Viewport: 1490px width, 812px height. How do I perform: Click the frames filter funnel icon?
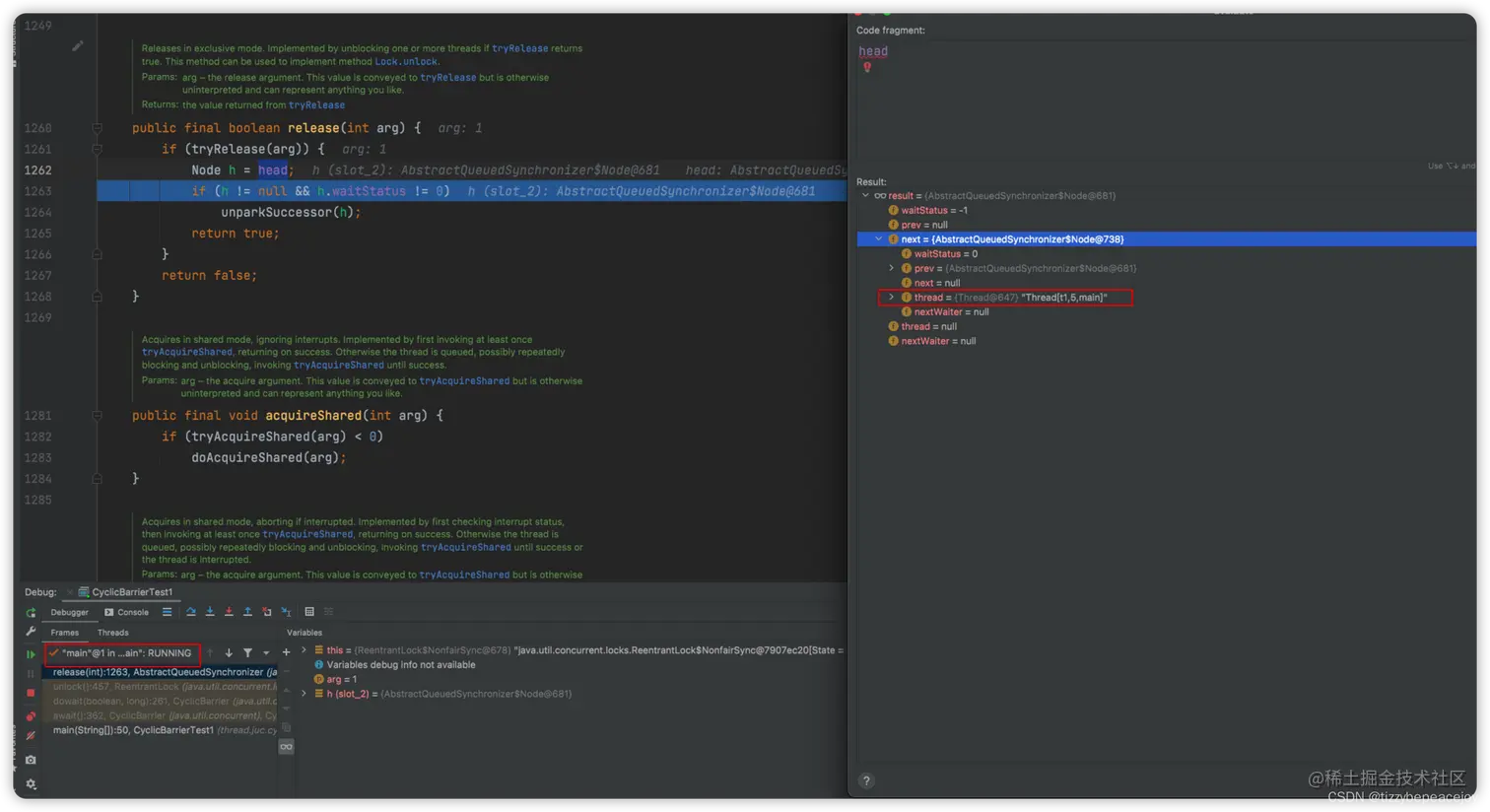pos(247,652)
